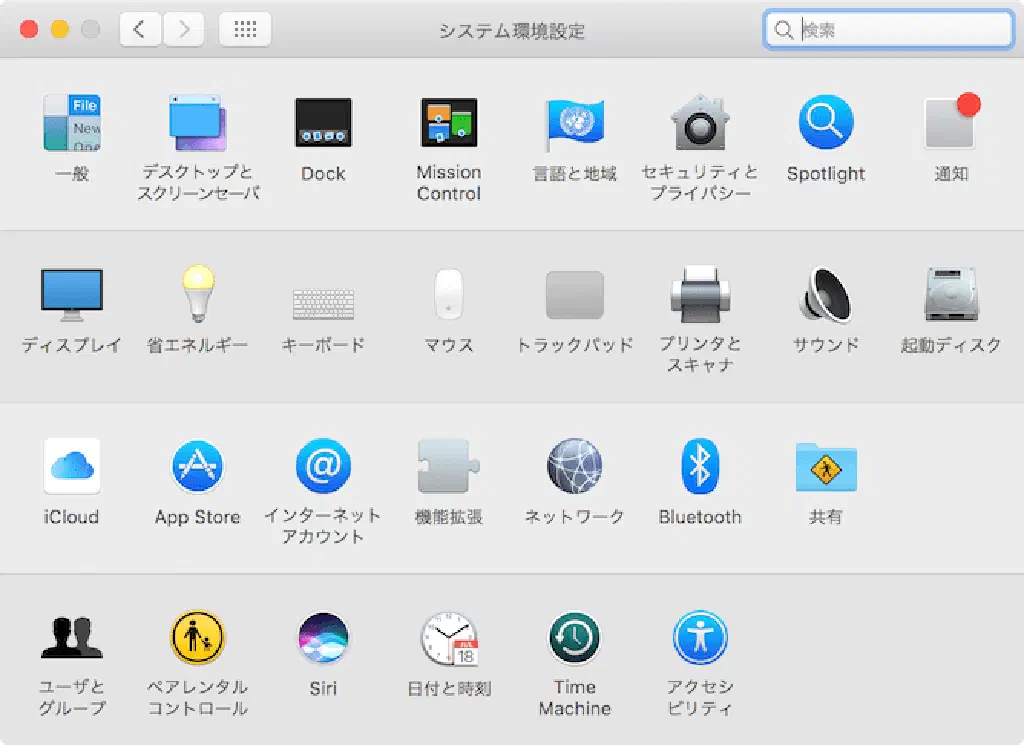
Task: Open Time Machine settings
Action: coord(574,639)
